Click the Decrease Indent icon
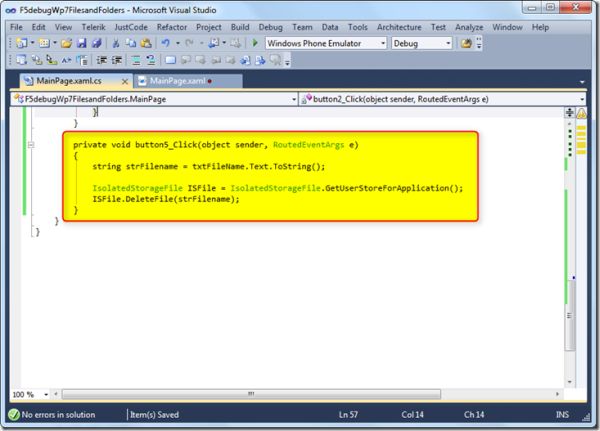Image resolution: width=600 pixels, height=431 pixels. click(101, 60)
